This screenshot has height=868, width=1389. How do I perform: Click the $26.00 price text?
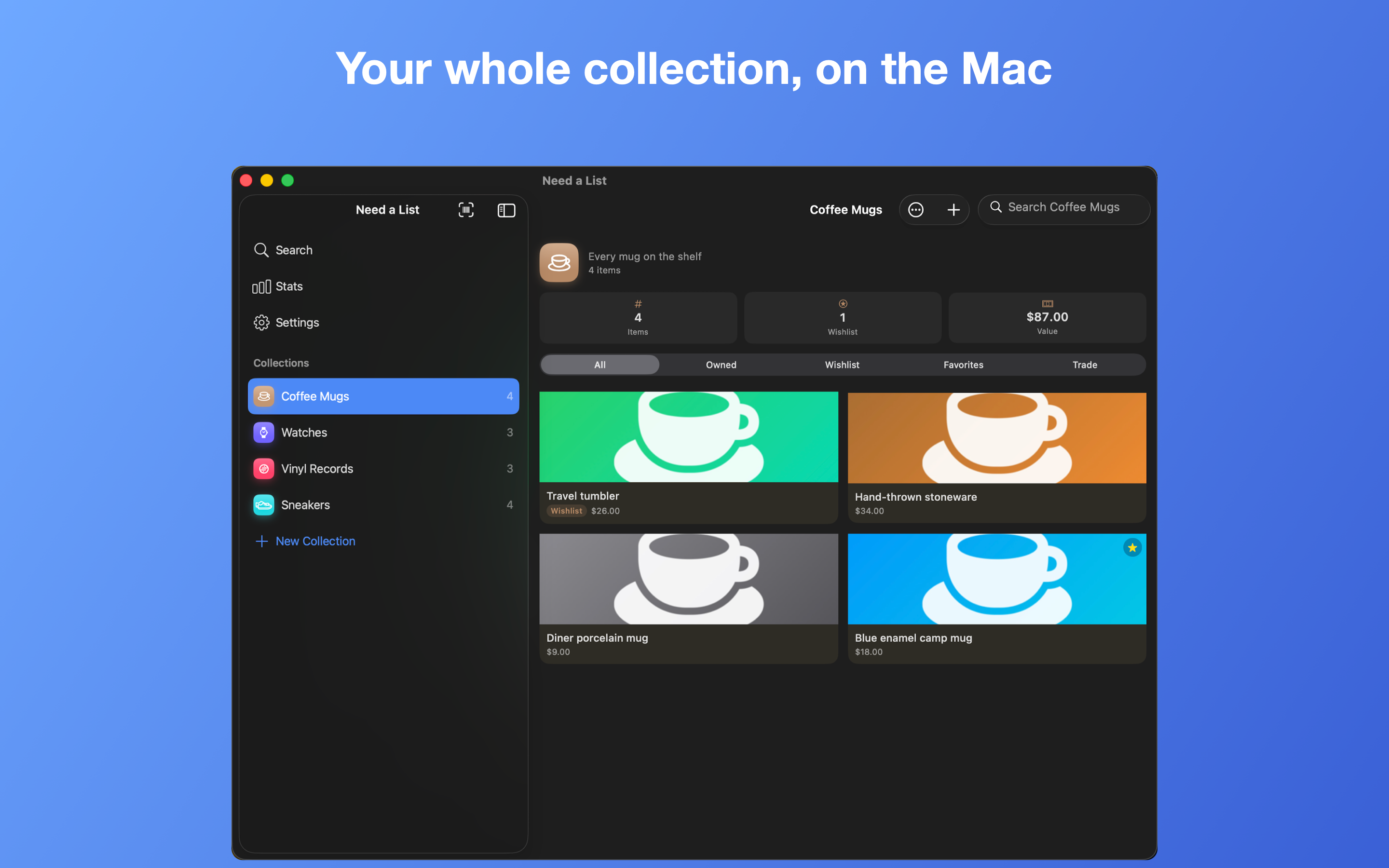[605, 511]
